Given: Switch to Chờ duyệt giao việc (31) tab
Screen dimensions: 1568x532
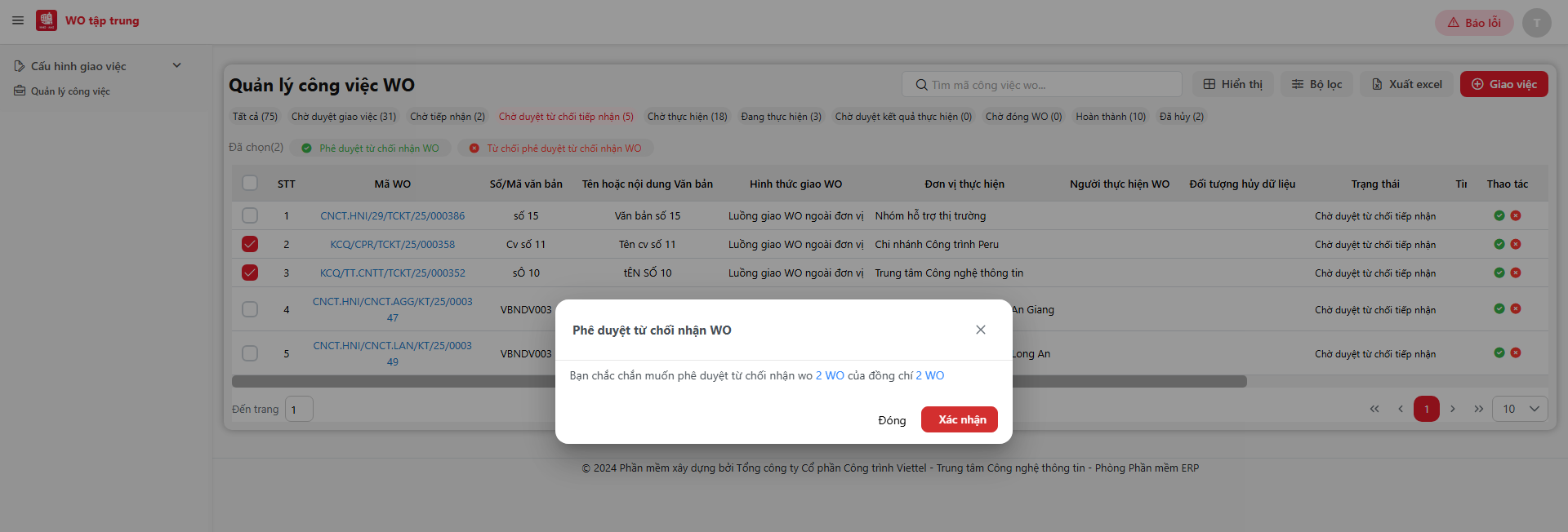Looking at the screenshot, I should [344, 117].
